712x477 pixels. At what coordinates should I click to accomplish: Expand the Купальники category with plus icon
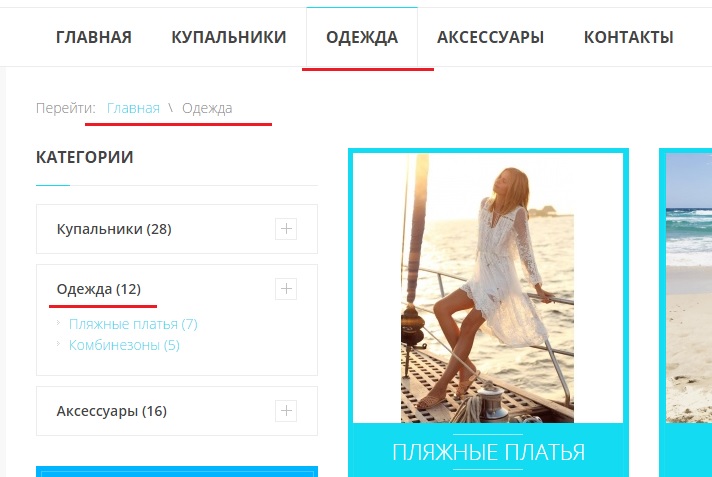[286, 229]
